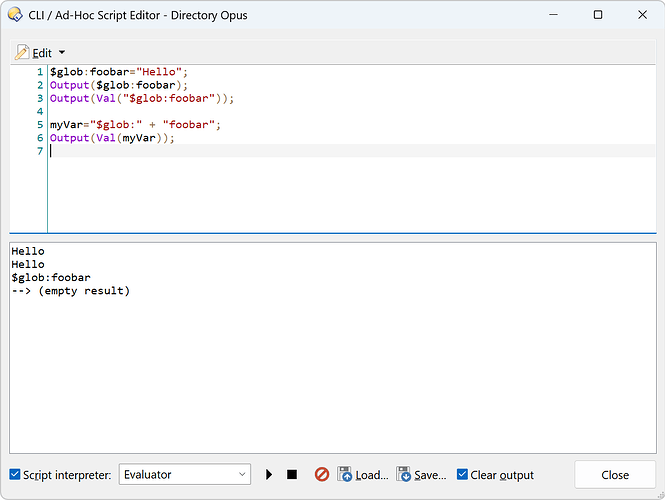This screenshot has height=500, width=665.
Task: Expand the Edit dropdown arrow
Action: (x=62, y=53)
